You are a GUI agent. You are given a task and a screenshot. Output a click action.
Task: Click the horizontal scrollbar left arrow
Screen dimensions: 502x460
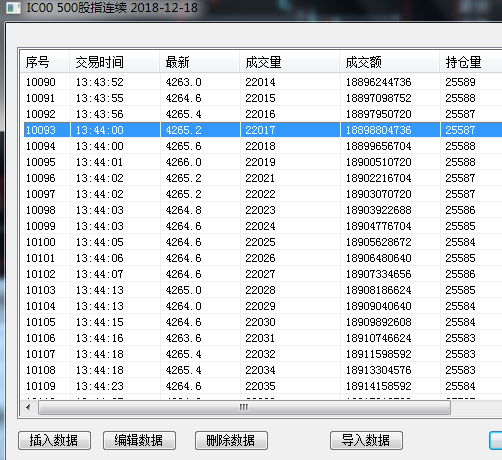coord(28,407)
